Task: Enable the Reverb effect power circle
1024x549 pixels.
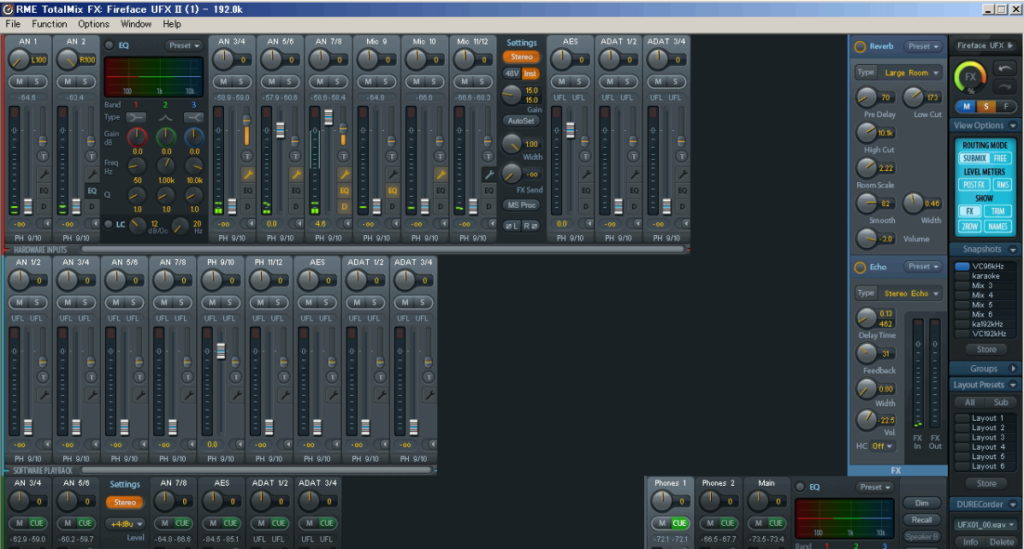Action: pyautogui.click(x=860, y=46)
